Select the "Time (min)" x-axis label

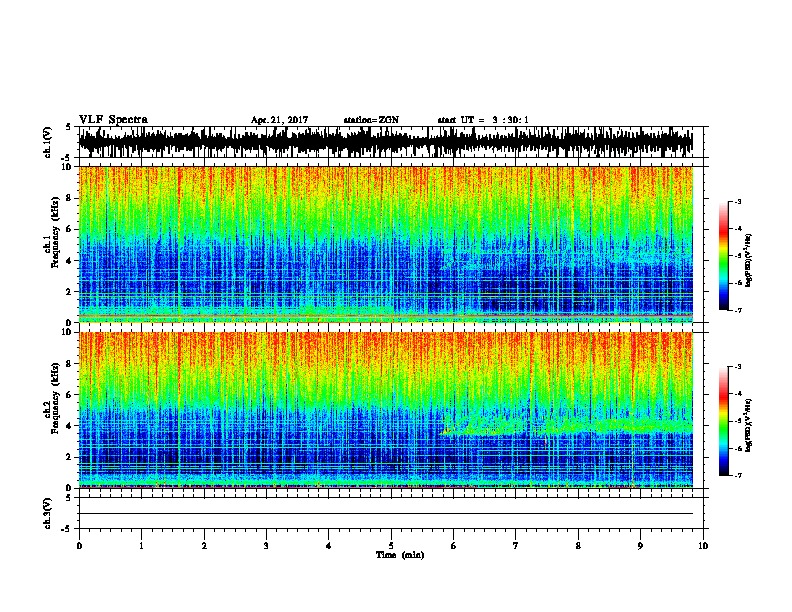point(400,555)
